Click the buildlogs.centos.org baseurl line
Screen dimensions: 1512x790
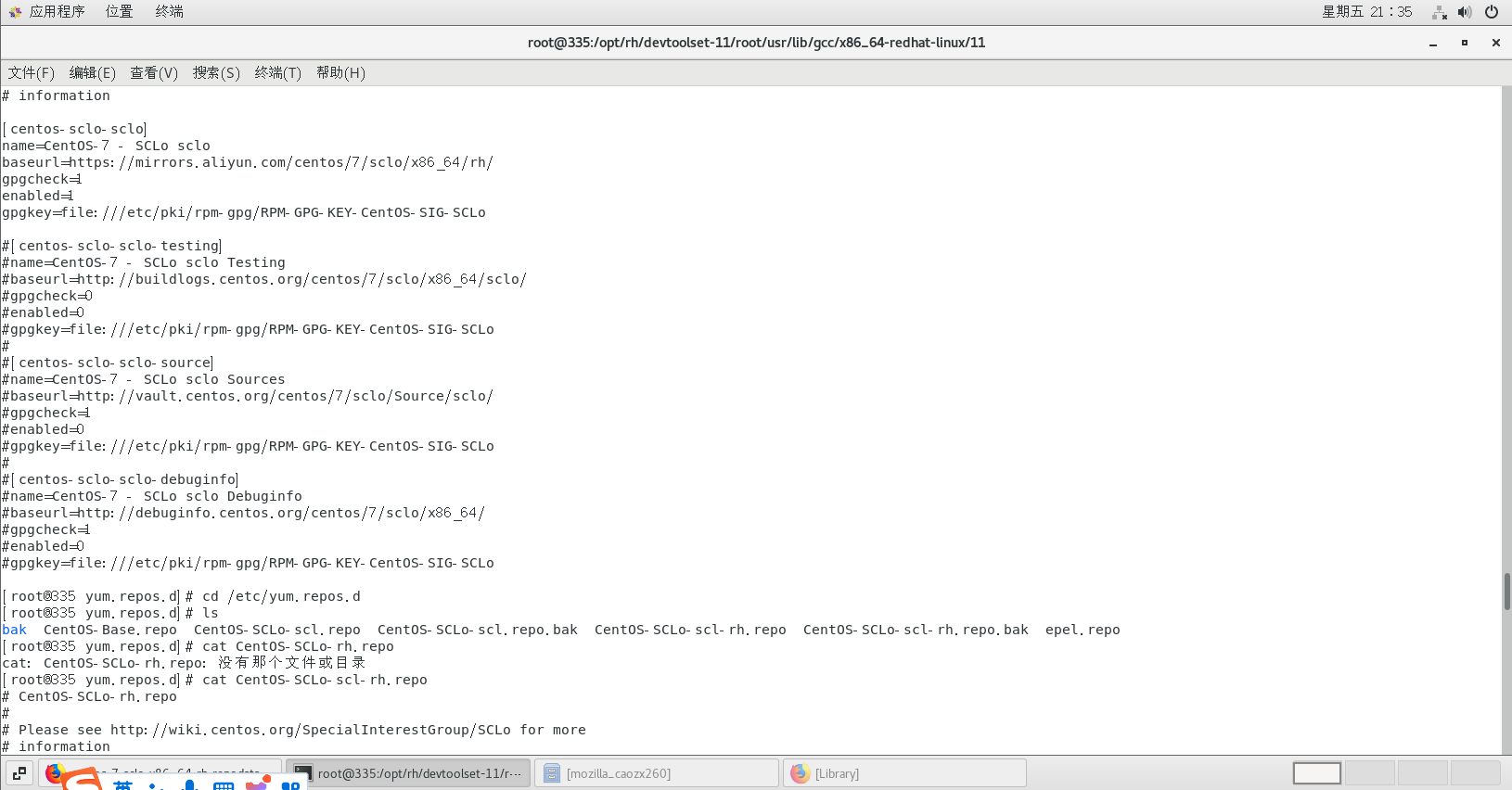(x=264, y=279)
